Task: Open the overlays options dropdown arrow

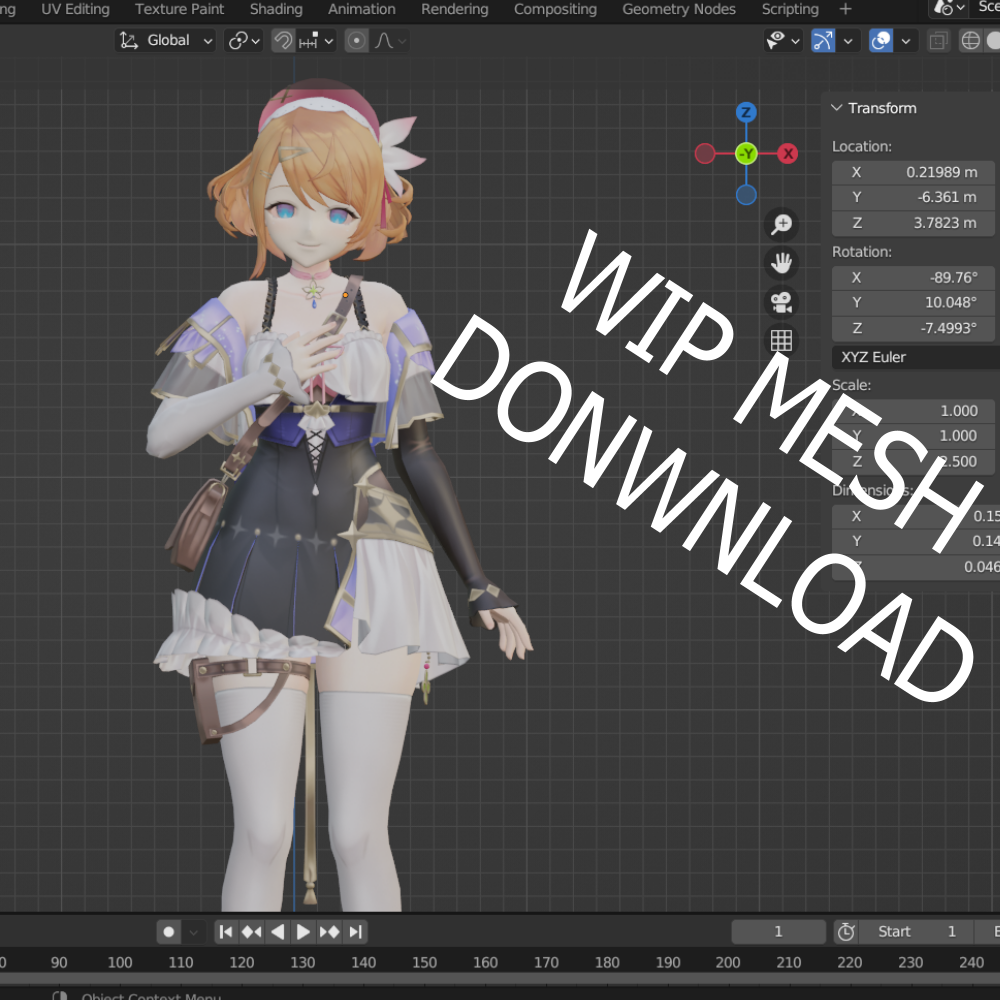Action: pyautogui.click(x=906, y=41)
